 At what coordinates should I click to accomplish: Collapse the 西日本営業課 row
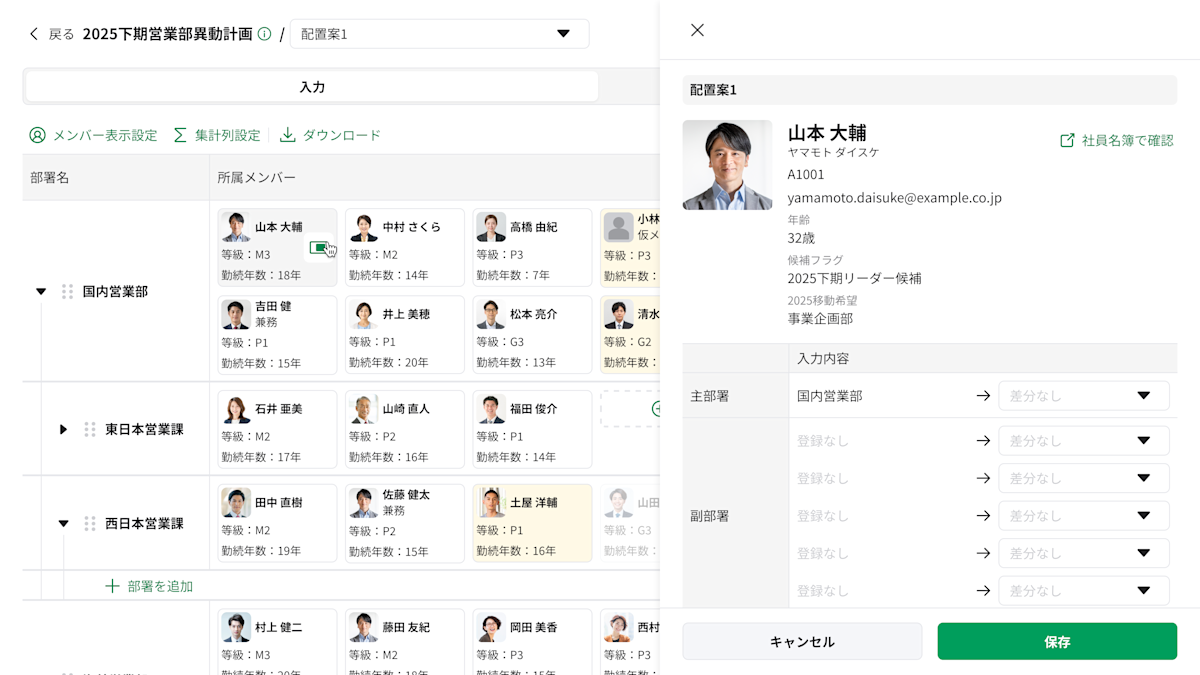point(63,523)
